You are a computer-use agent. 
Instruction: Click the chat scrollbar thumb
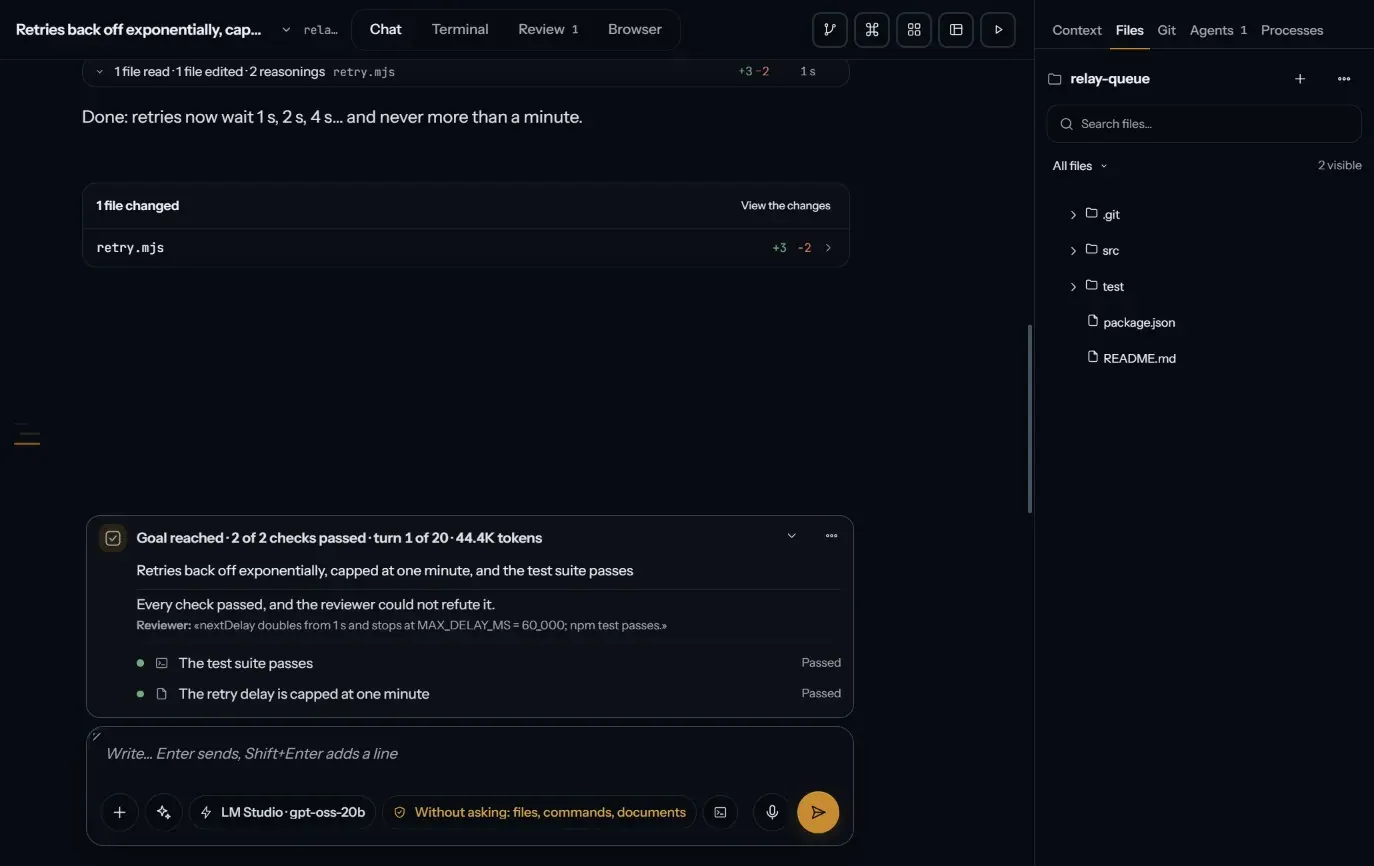[x=1029, y=419]
